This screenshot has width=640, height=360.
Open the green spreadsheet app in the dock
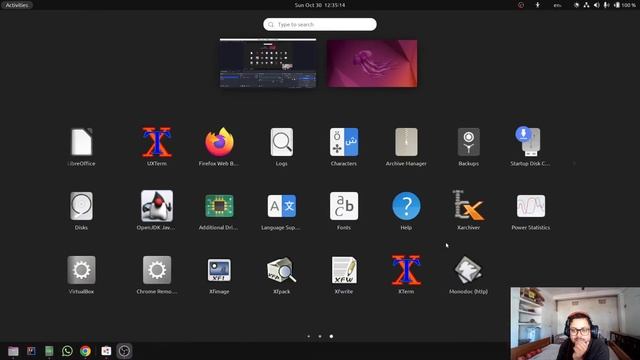pos(49,351)
